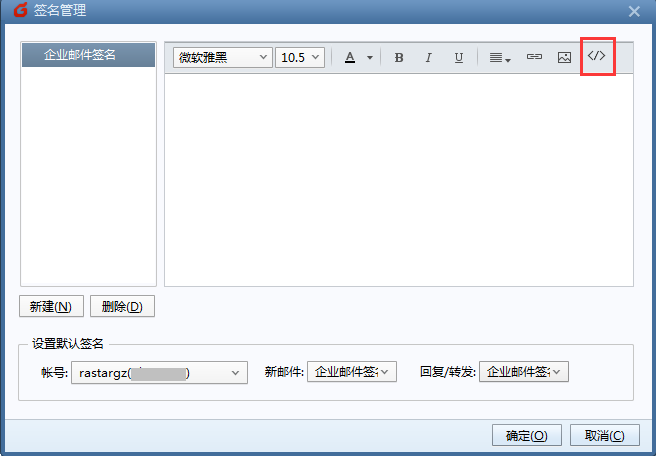Open the 微软雅黑 font family dropdown
Screen dimensions: 656x456
(222, 58)
